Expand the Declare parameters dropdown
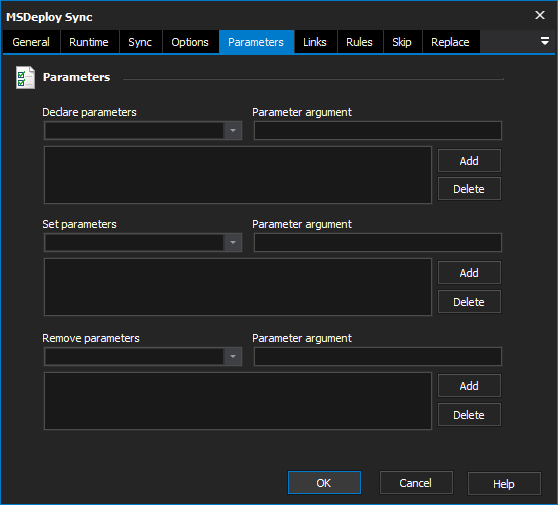This screenshot has width=558, height=505. (233, 131)
